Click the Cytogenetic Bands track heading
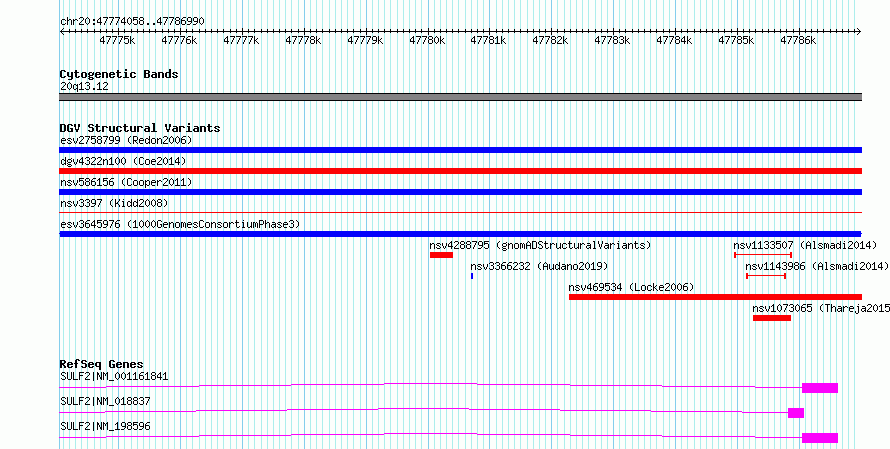The image size is (890, 449). (119, 74)
